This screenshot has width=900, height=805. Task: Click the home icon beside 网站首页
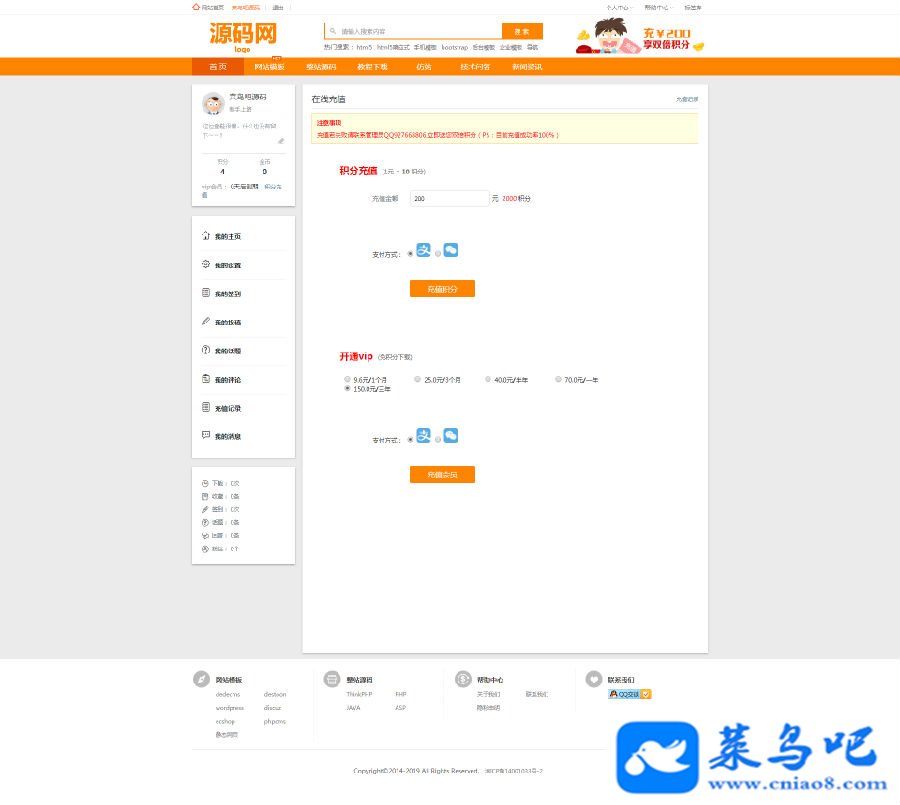pos(196,7)
